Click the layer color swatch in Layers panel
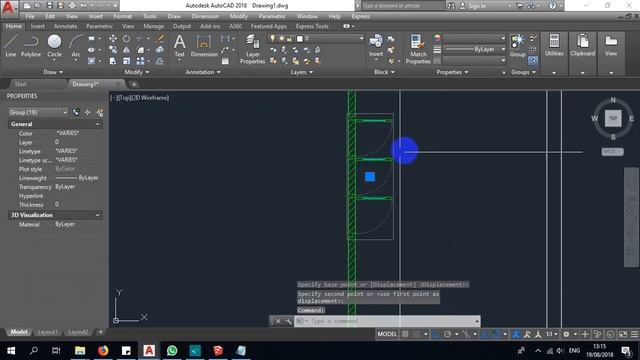This screenshot has width=640, height=360. [300, 38]
